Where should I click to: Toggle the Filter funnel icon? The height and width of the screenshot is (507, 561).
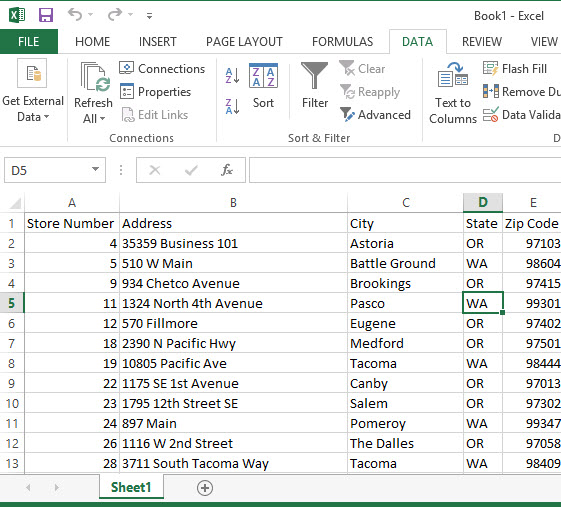(314, 75)
